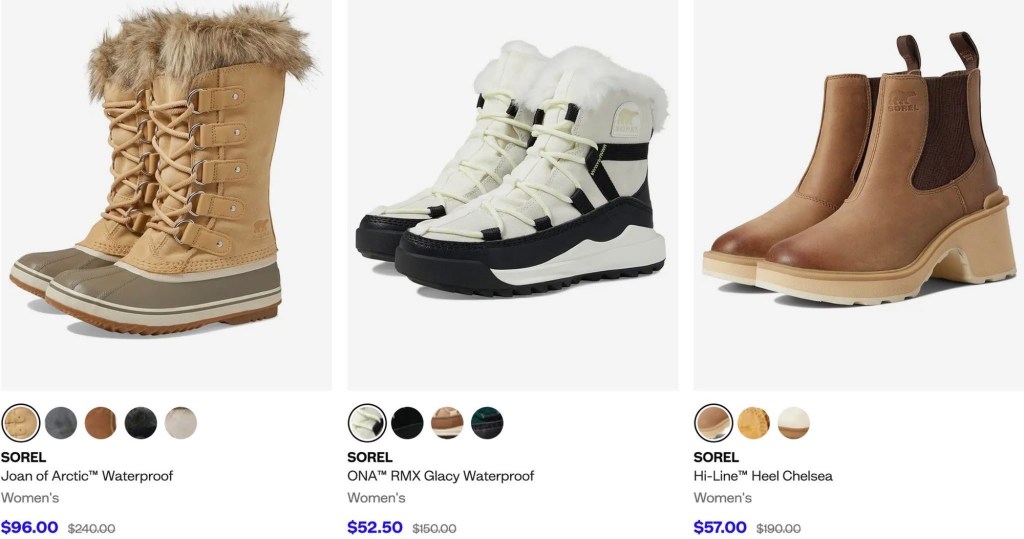The height and width of the screenshot is (539, 1024).
Task: Select the black Joan of Arctic swatch
Action: [x=141, y=423]
